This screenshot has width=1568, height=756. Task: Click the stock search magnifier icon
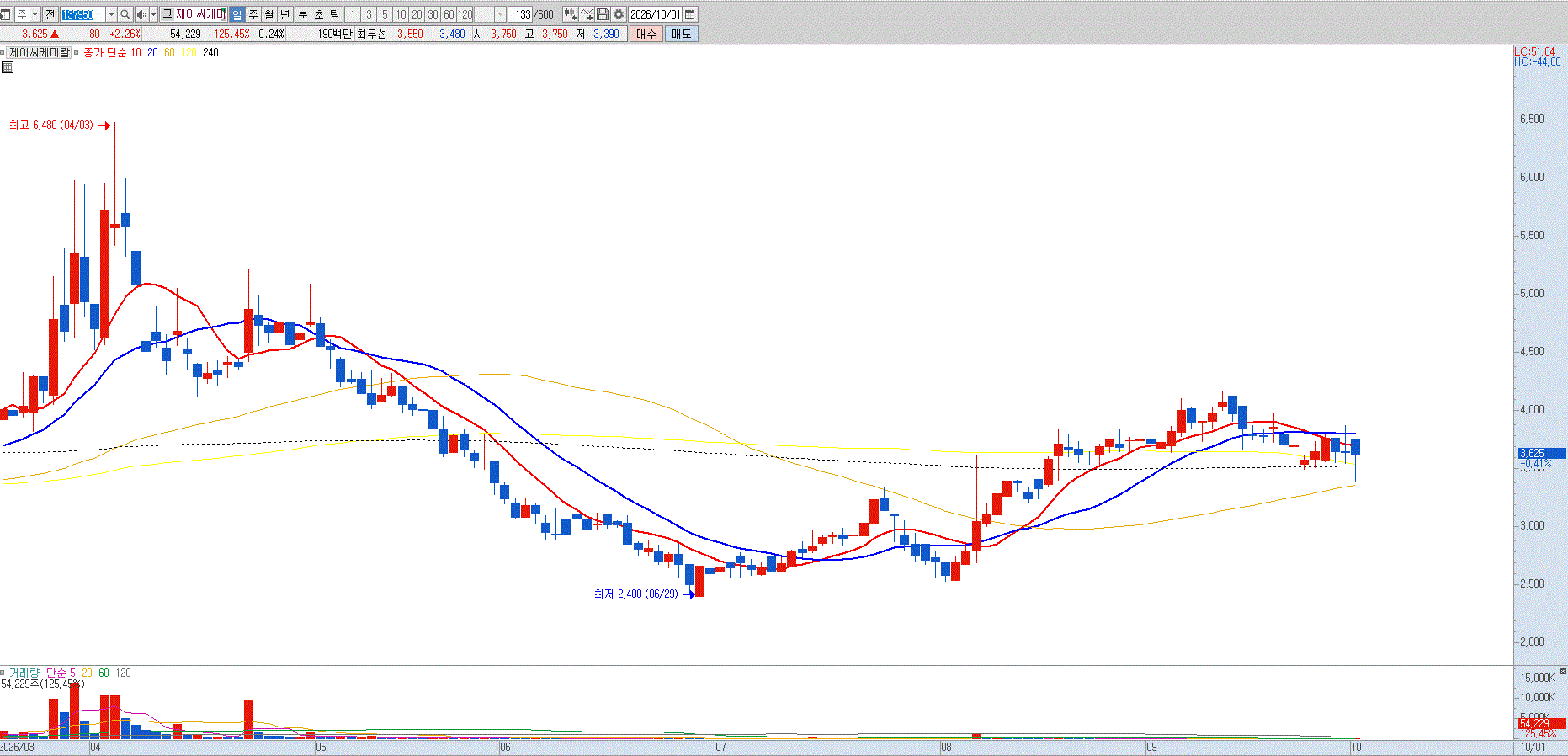125,14
